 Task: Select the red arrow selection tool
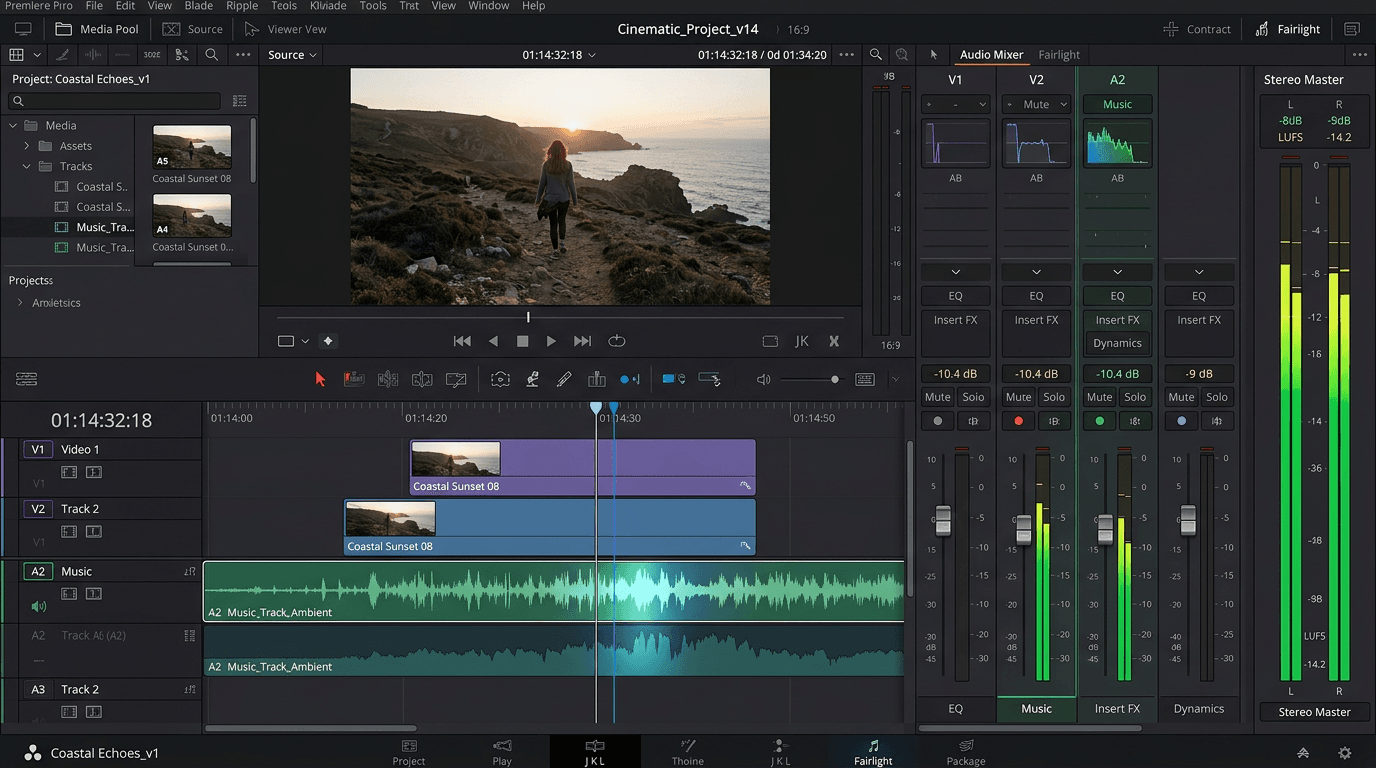[320, 379]
